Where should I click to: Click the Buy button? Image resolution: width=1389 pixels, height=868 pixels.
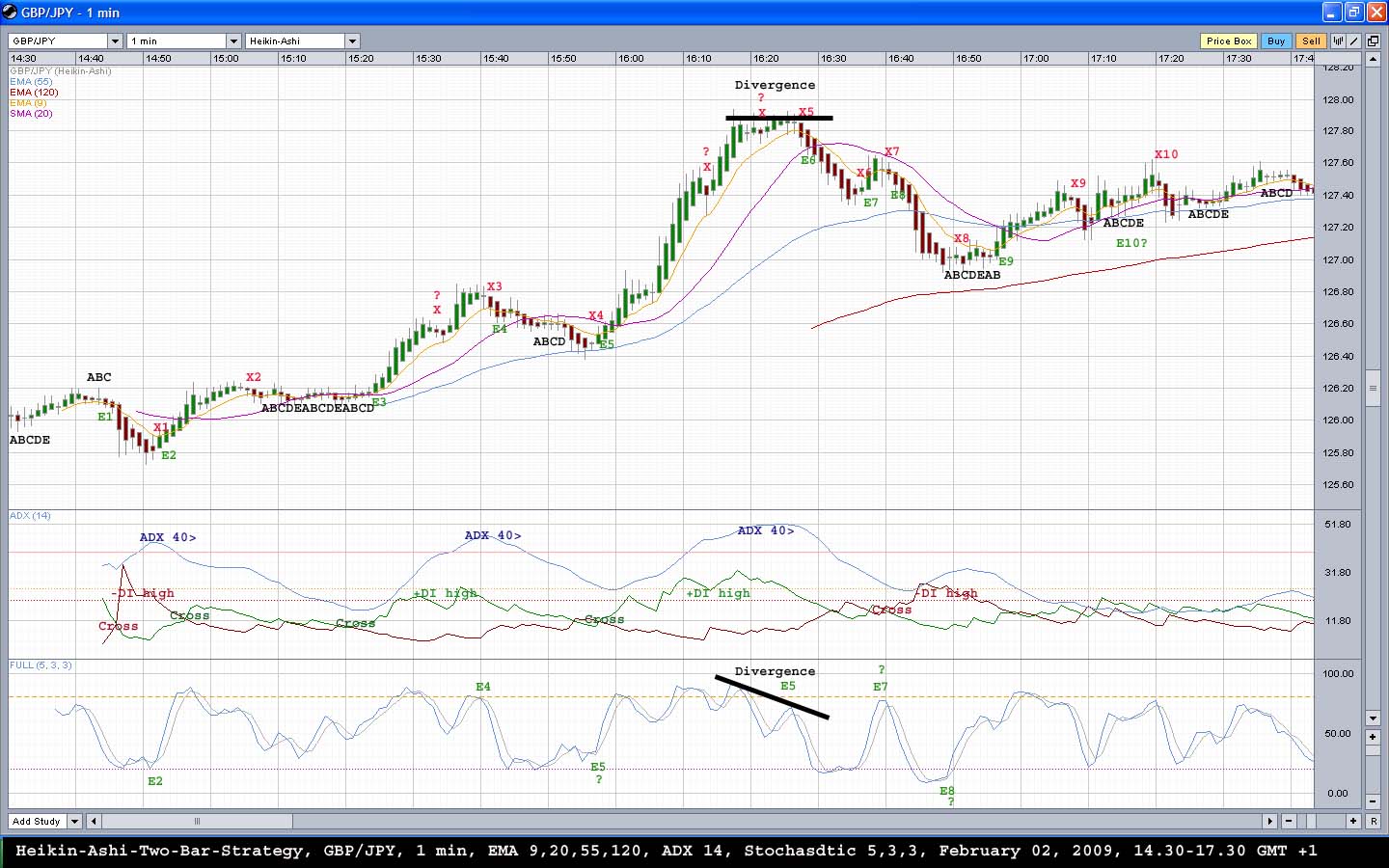click(x=1276, y=41)
